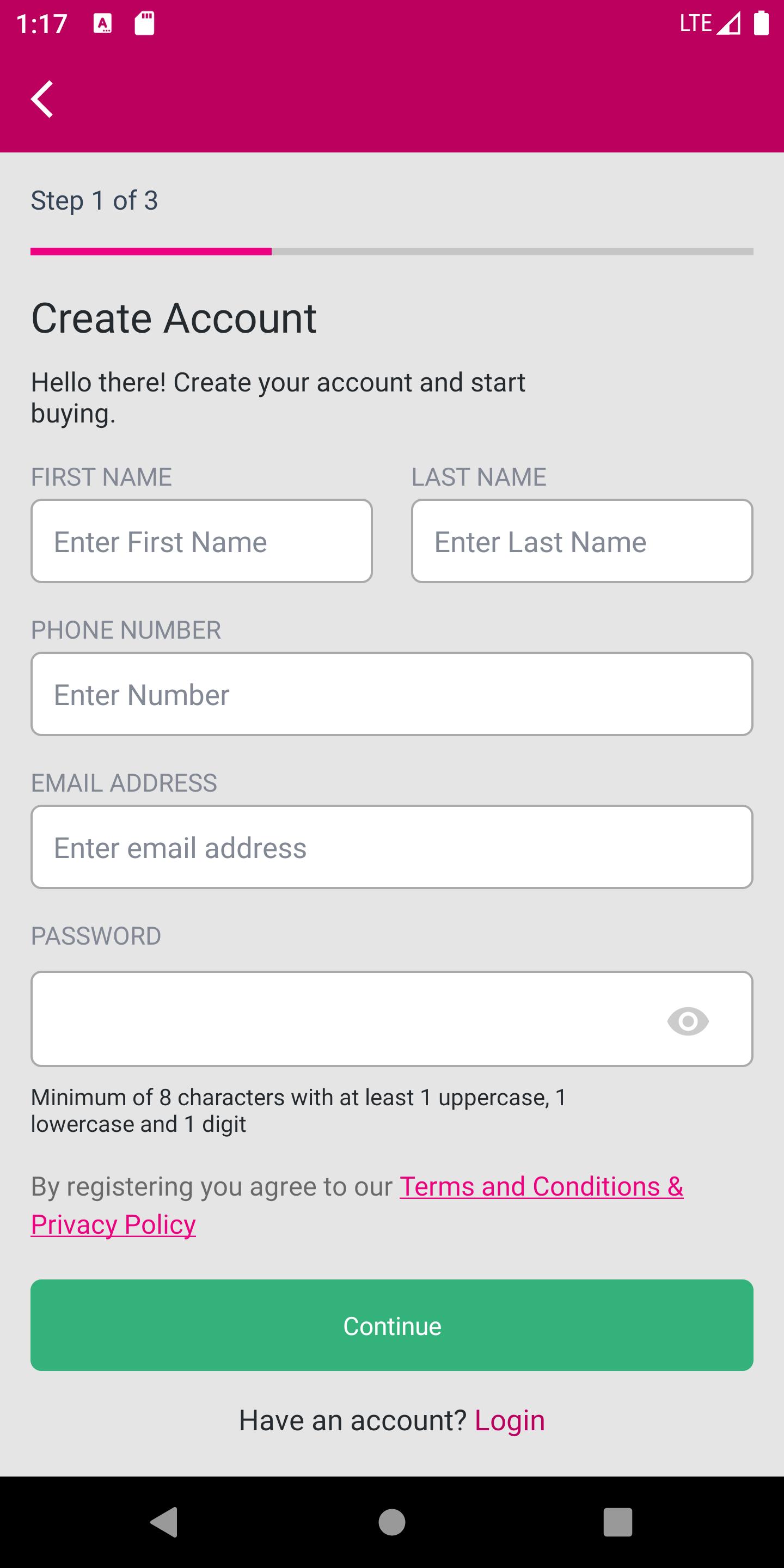The height and width of the screenshot is (1568, 784).
Task: Tap the battery icon in status bar
Action: 762,23
